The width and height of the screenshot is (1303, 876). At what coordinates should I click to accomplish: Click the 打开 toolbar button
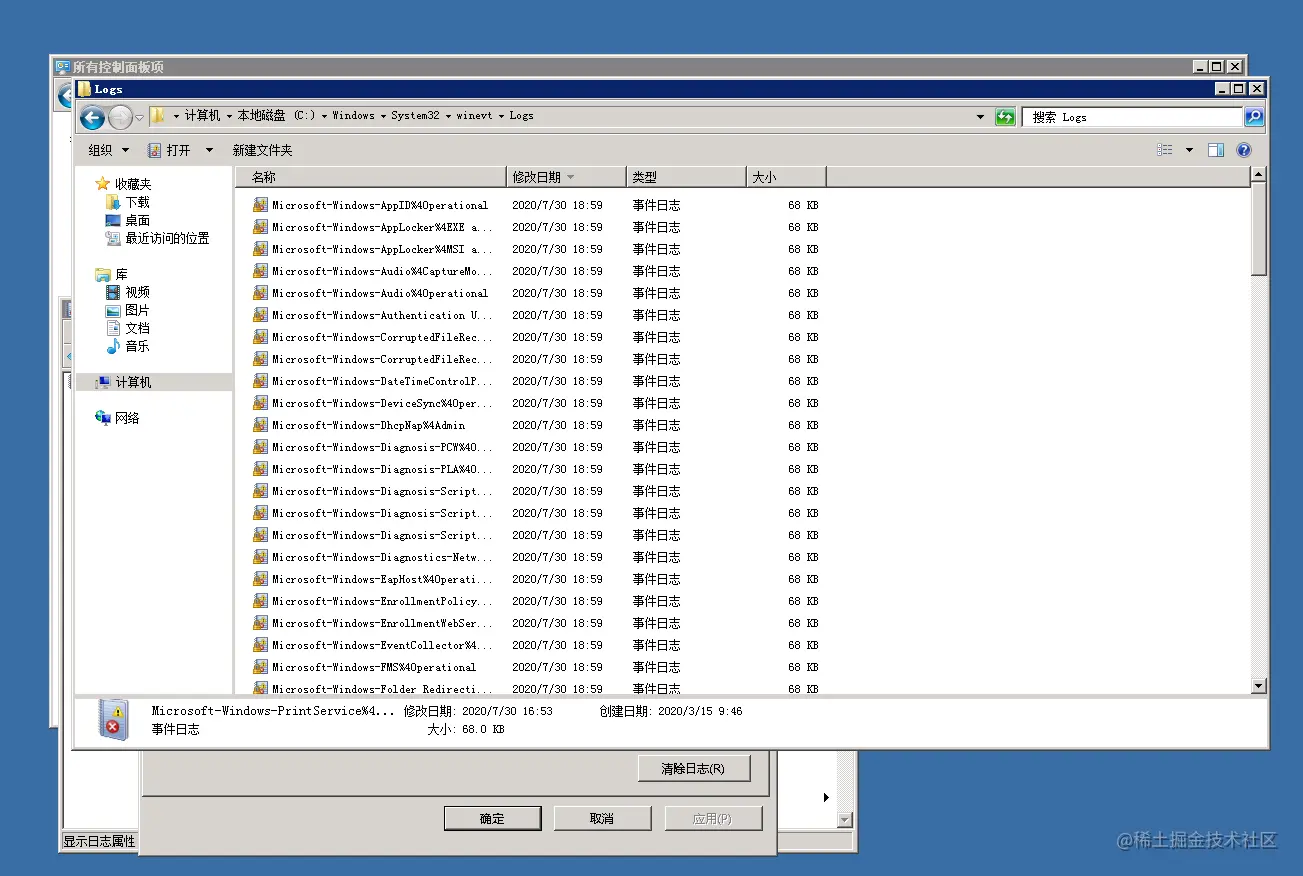169,150
